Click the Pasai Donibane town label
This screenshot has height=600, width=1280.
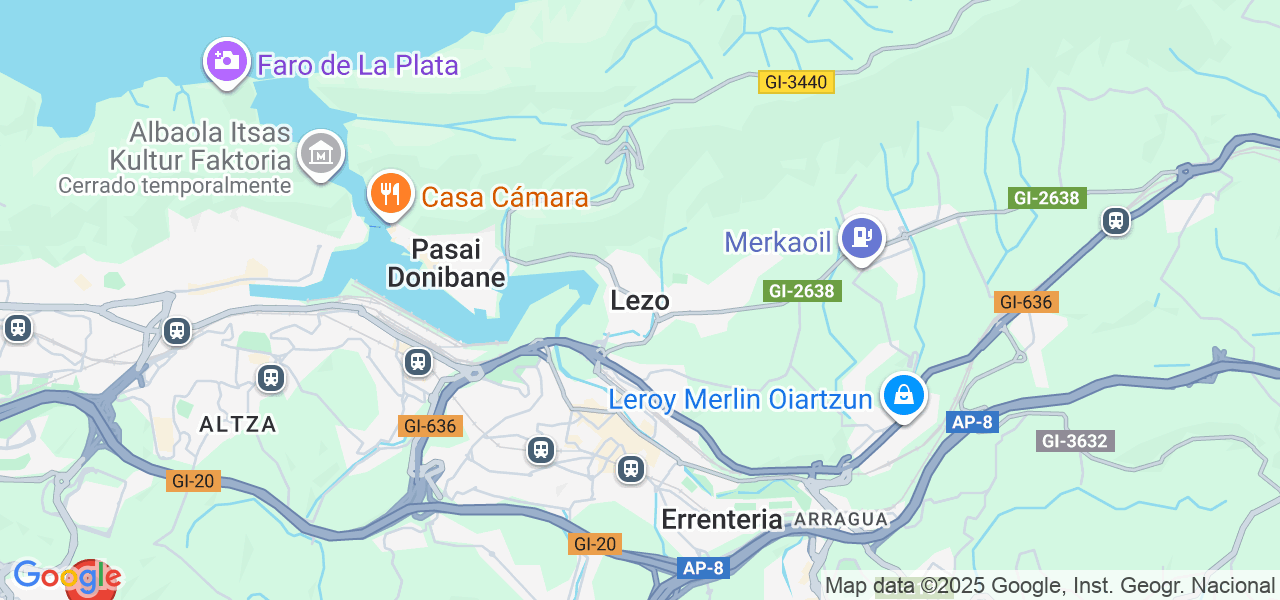(x=446, y=263)
